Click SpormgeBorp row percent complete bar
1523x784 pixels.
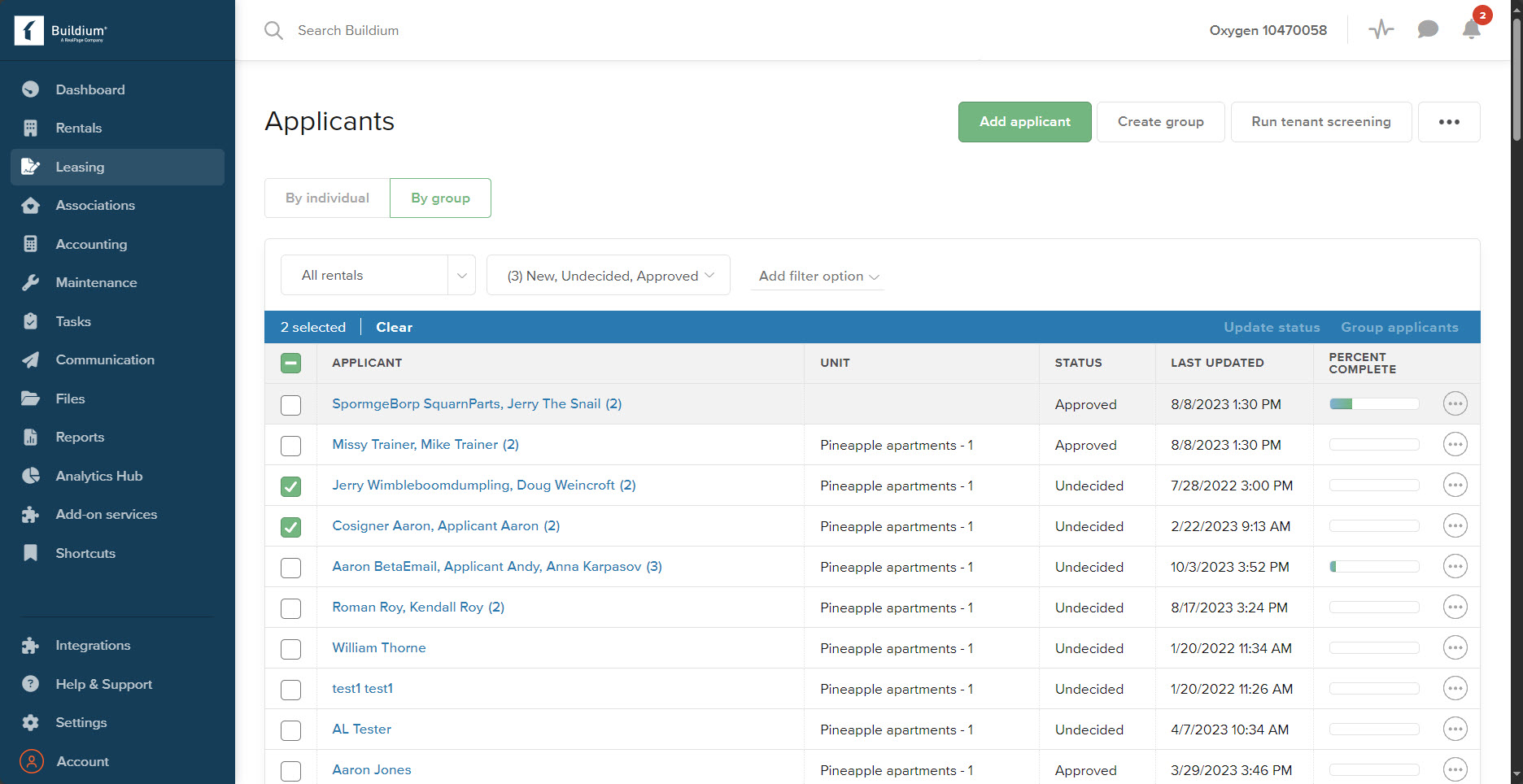tap(1373, 403)
